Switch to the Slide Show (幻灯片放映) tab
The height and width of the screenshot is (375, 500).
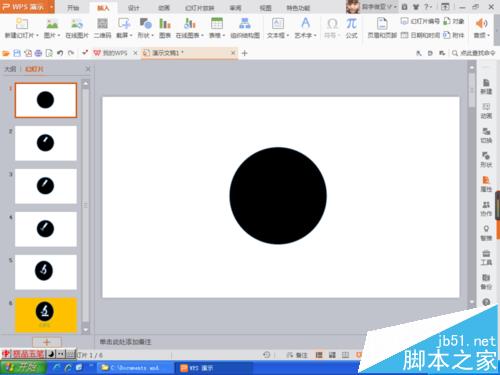pyautogui.click(x=199, y=8)
